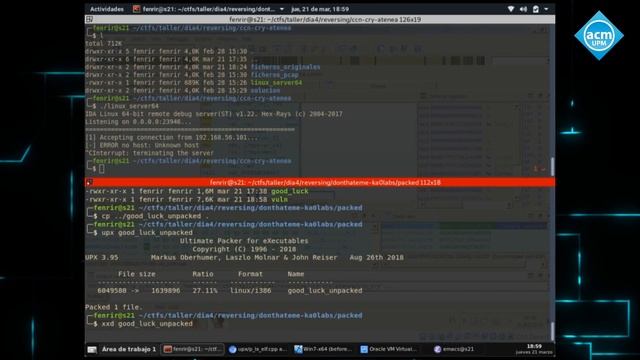Click the 'ERROR no host: Unknown host' line
The image size is (640, 360).
(142, 145)
